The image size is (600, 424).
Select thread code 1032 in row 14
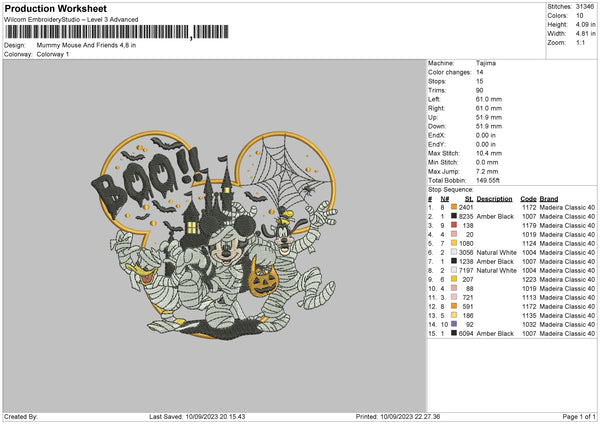[529, 325]
